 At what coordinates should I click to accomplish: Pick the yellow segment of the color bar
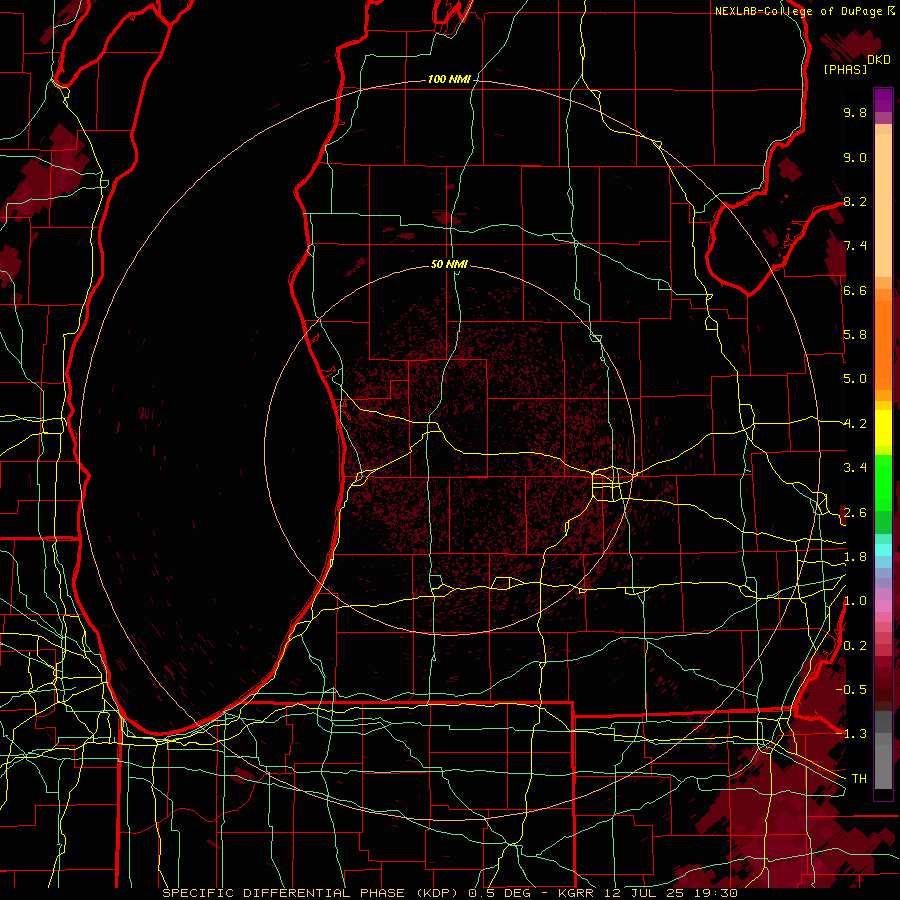(x=883, y=428)
